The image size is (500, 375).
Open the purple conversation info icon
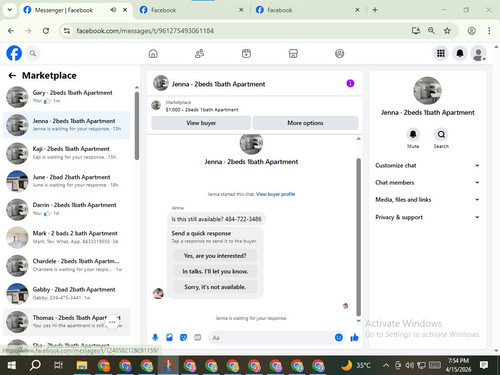[x=350, y=83]
